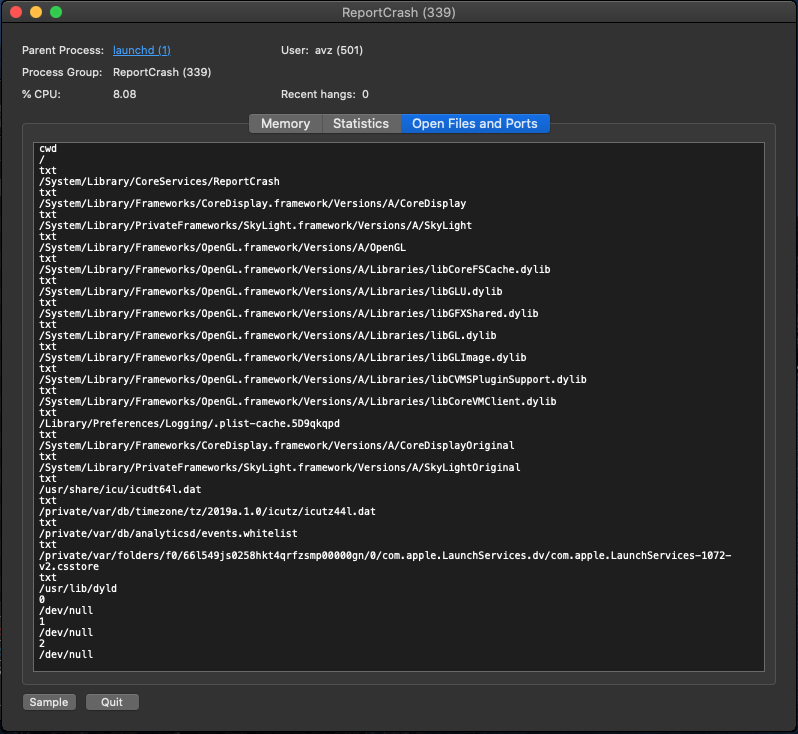Quit the ReportCrash process
The width and height of the screenshot is (798, 734).
point(112,702)
